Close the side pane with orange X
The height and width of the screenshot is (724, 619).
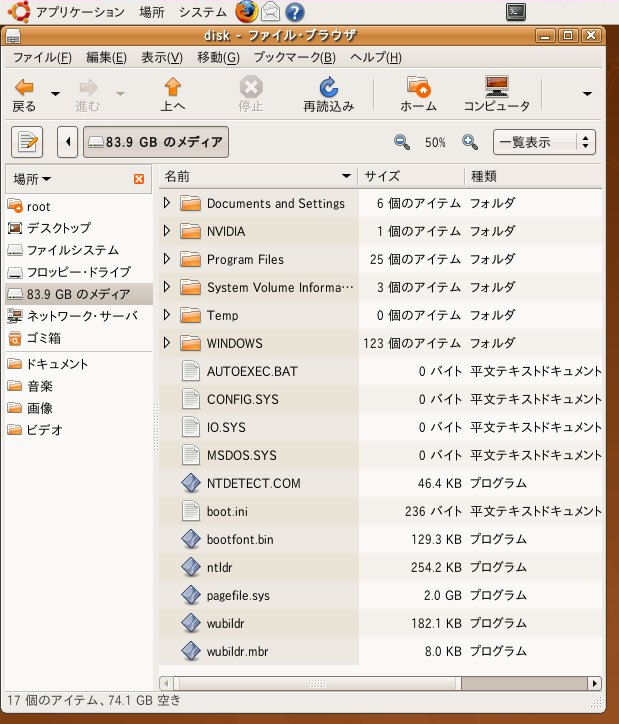tap(138, 179)
